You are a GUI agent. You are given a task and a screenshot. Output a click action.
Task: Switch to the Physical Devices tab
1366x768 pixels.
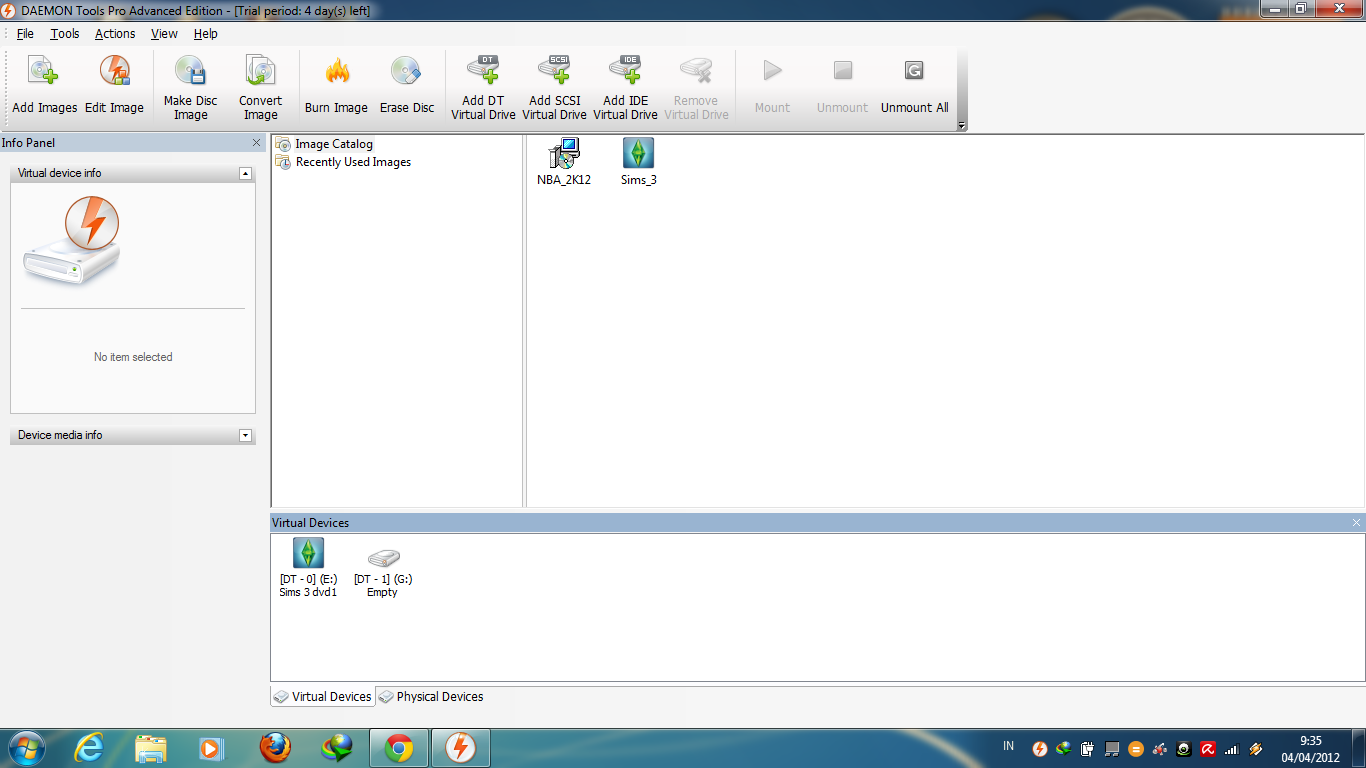pyautogui.click(x=431, y=697)
